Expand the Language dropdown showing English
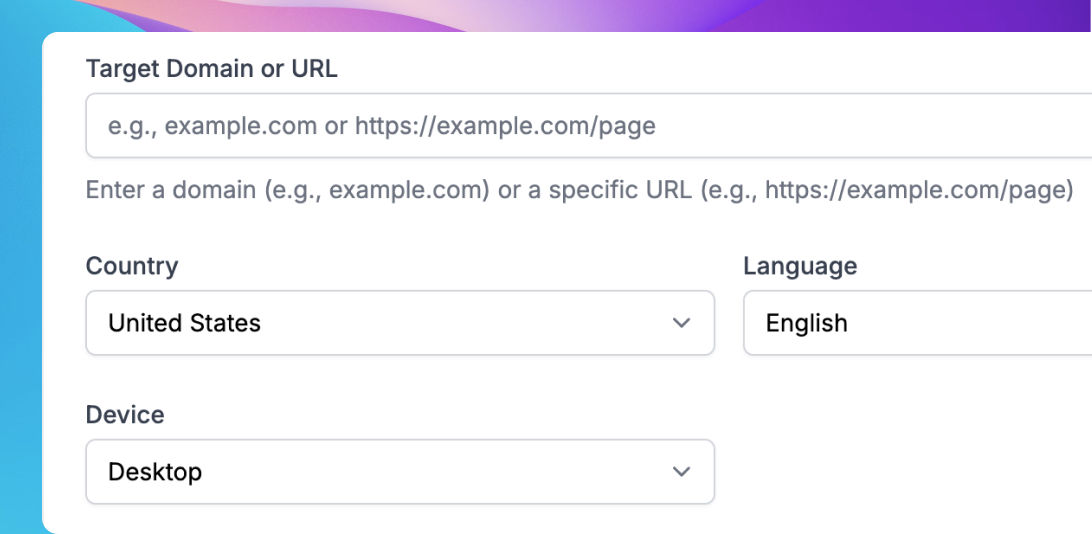This screenshot has width=1092, height=534. tap(917, 323)
